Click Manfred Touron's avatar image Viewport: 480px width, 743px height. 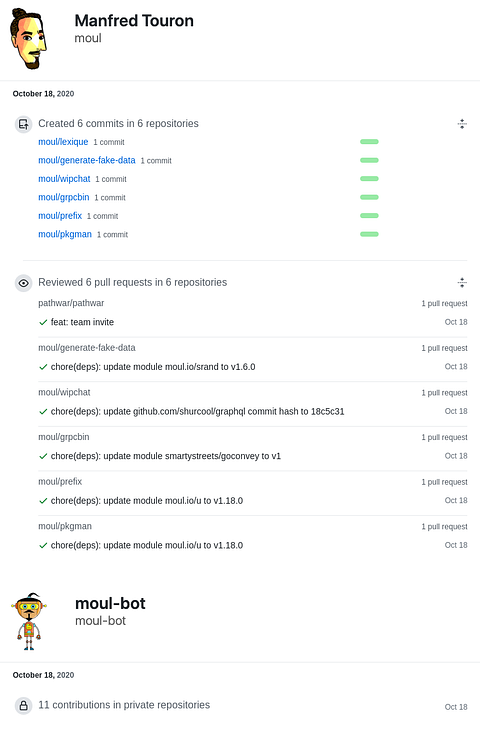28,39
